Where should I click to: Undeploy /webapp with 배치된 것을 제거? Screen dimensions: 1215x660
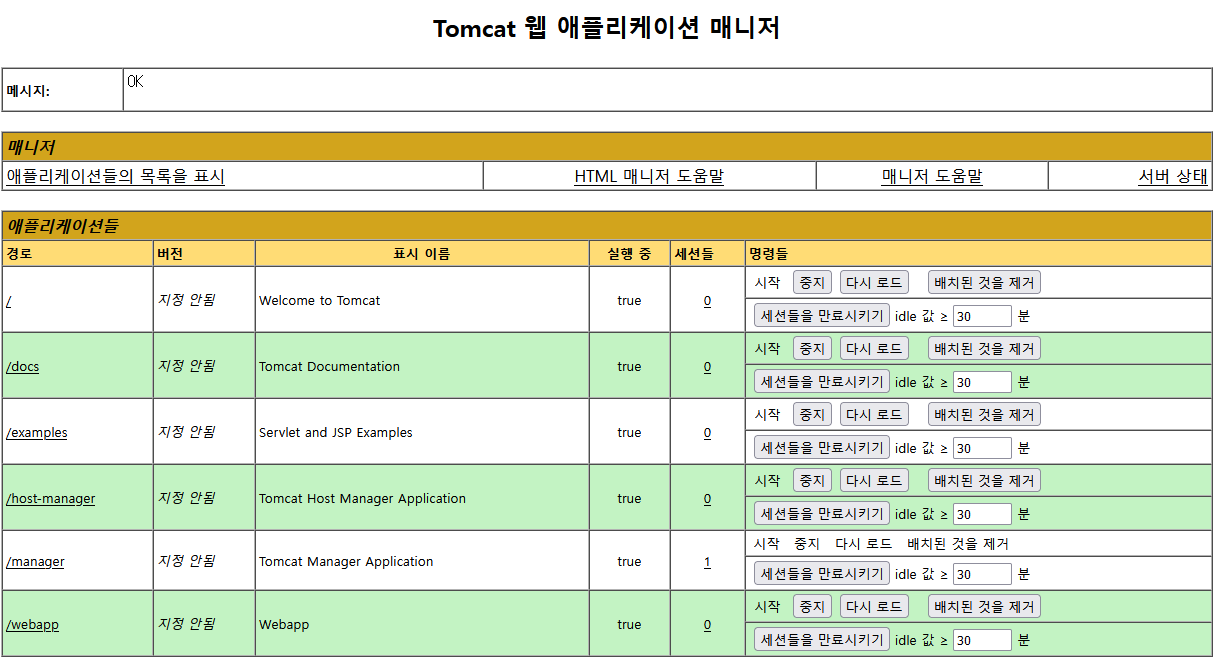985,607
